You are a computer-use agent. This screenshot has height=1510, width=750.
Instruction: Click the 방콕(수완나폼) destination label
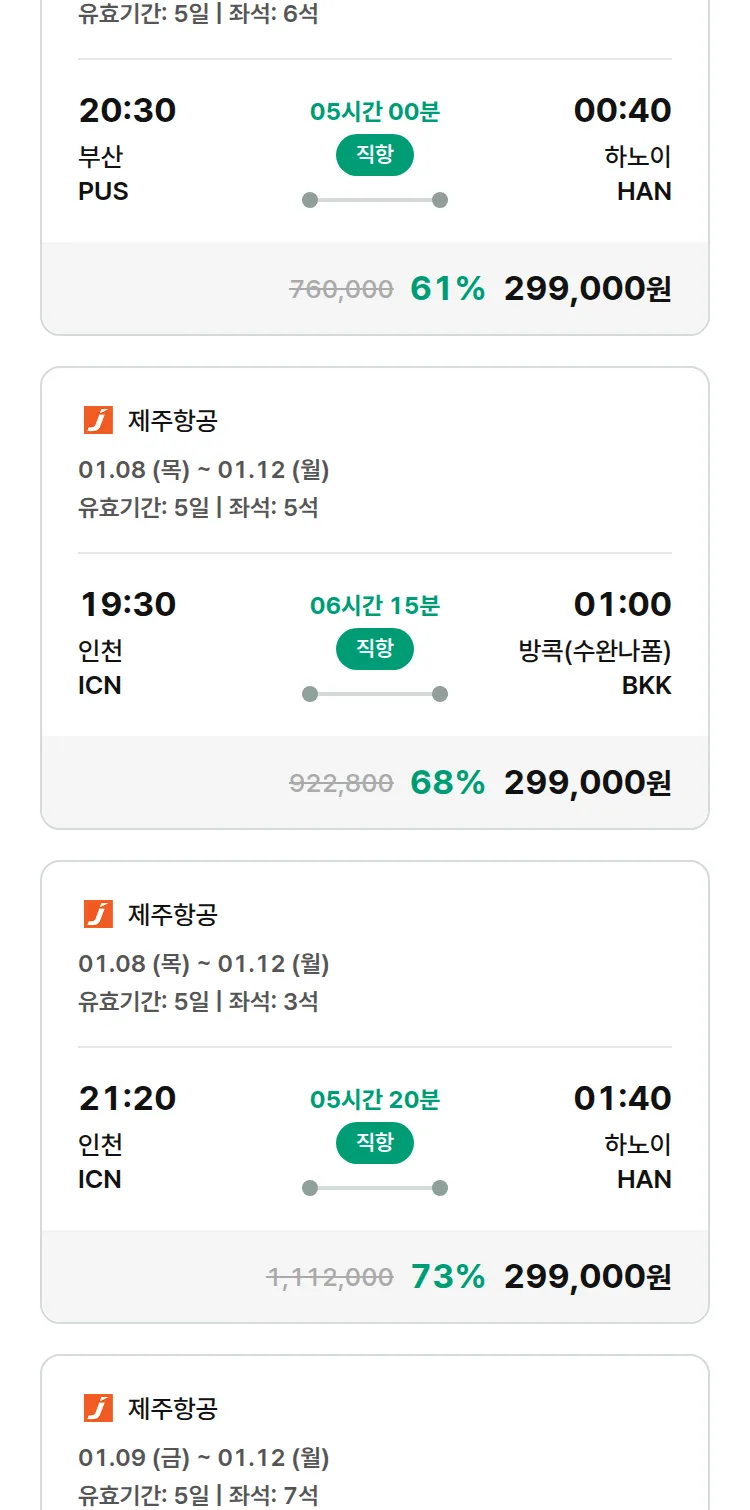pos(594,651)
